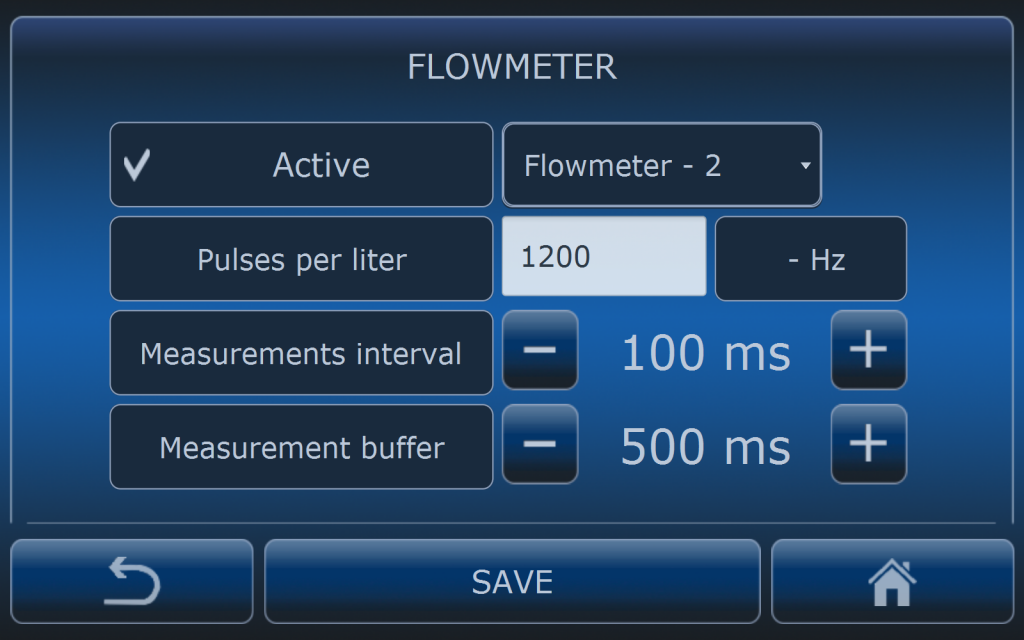The height and width of the screenshot is (640, 1024).
Task: Click the Pulses per liter label
Action: [x=301, y=260]
